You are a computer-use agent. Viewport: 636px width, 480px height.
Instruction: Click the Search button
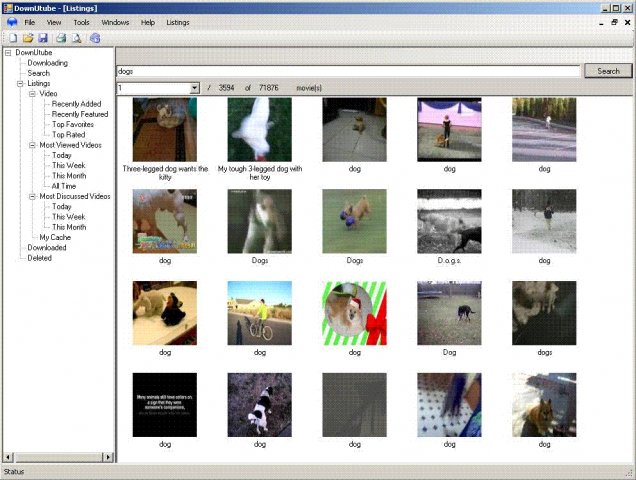pyautogui.click(x=608, y=71)
